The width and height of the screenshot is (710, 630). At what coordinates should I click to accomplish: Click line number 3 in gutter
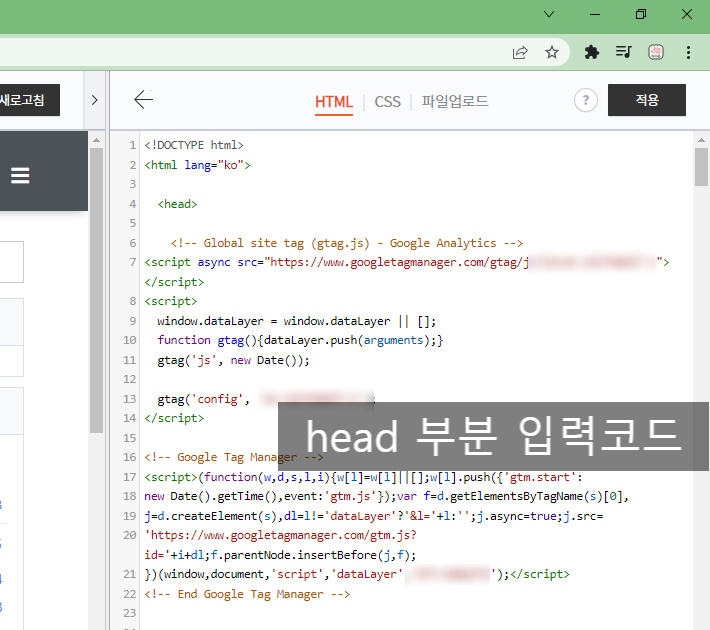pyautogui.click(x=133, y=184)
